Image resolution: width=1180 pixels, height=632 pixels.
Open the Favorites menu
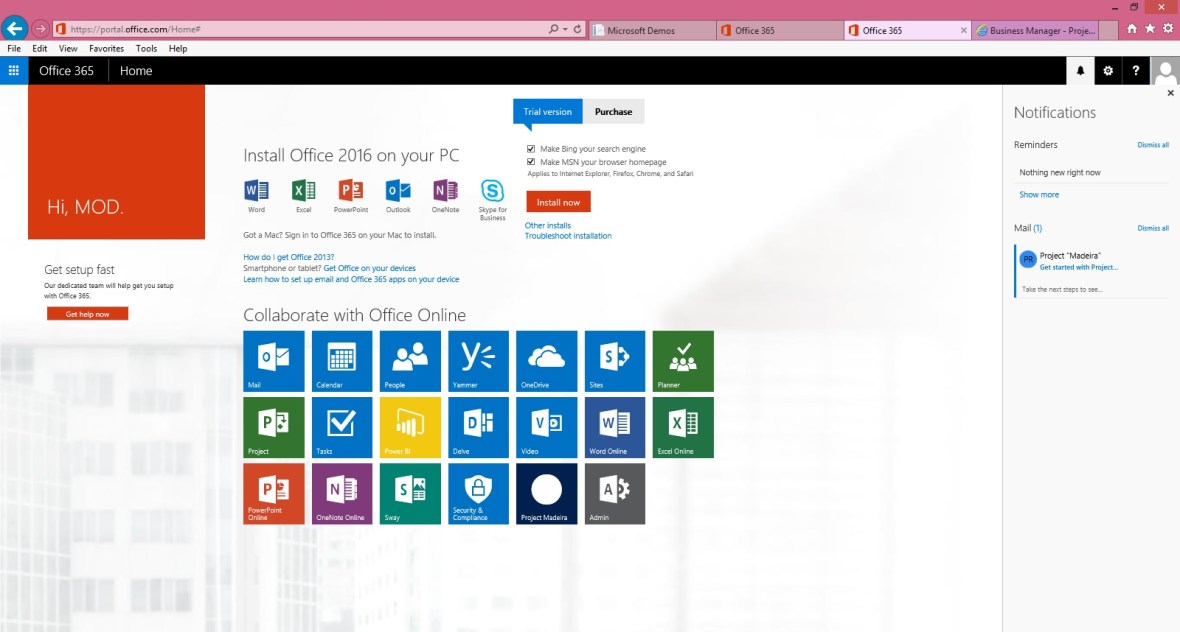coord(106,48)
